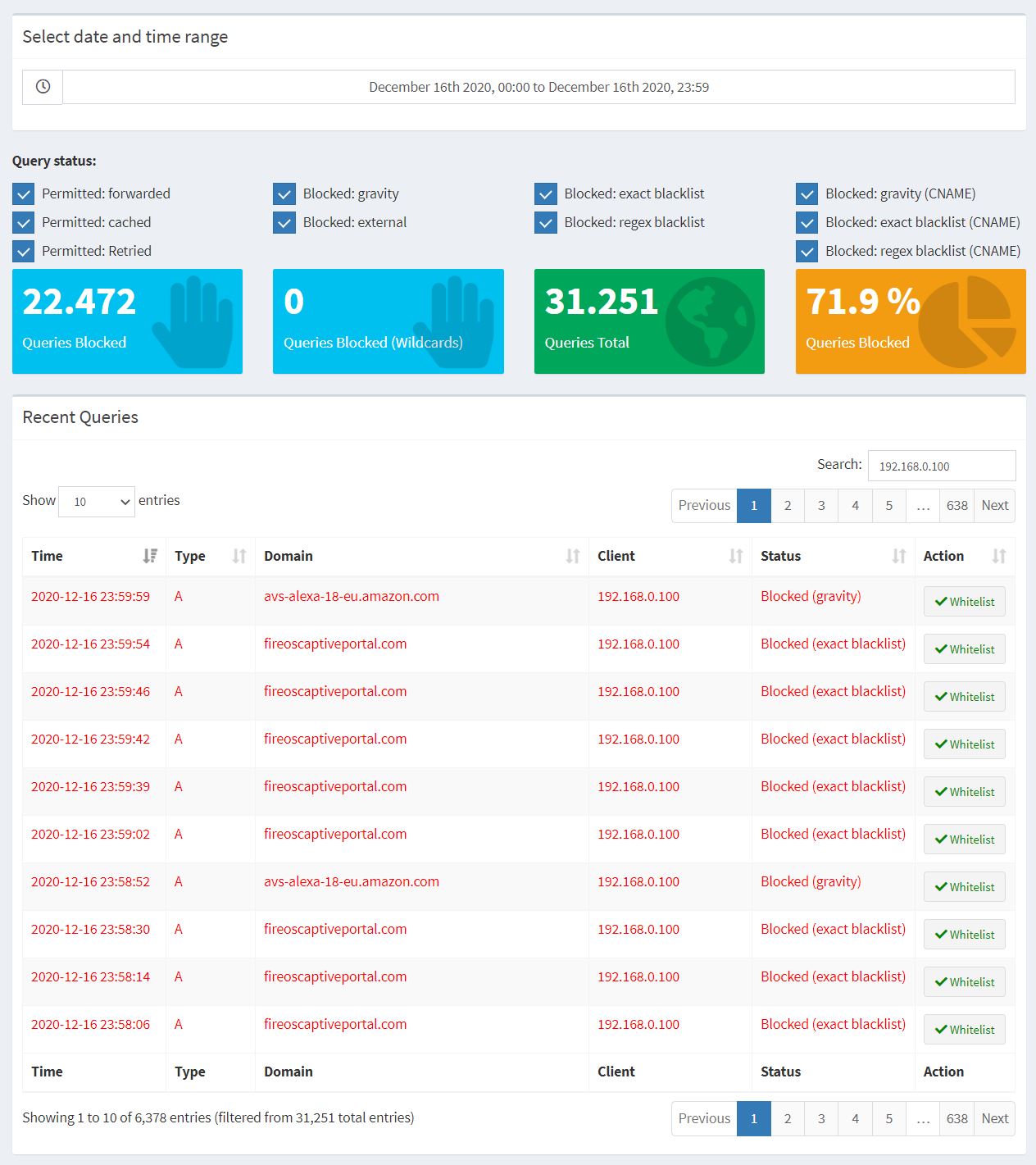Click timestamp 2020-12-16 23:58:06
Viewport: 1036px width, 1165px height.
click(91, 1025)
